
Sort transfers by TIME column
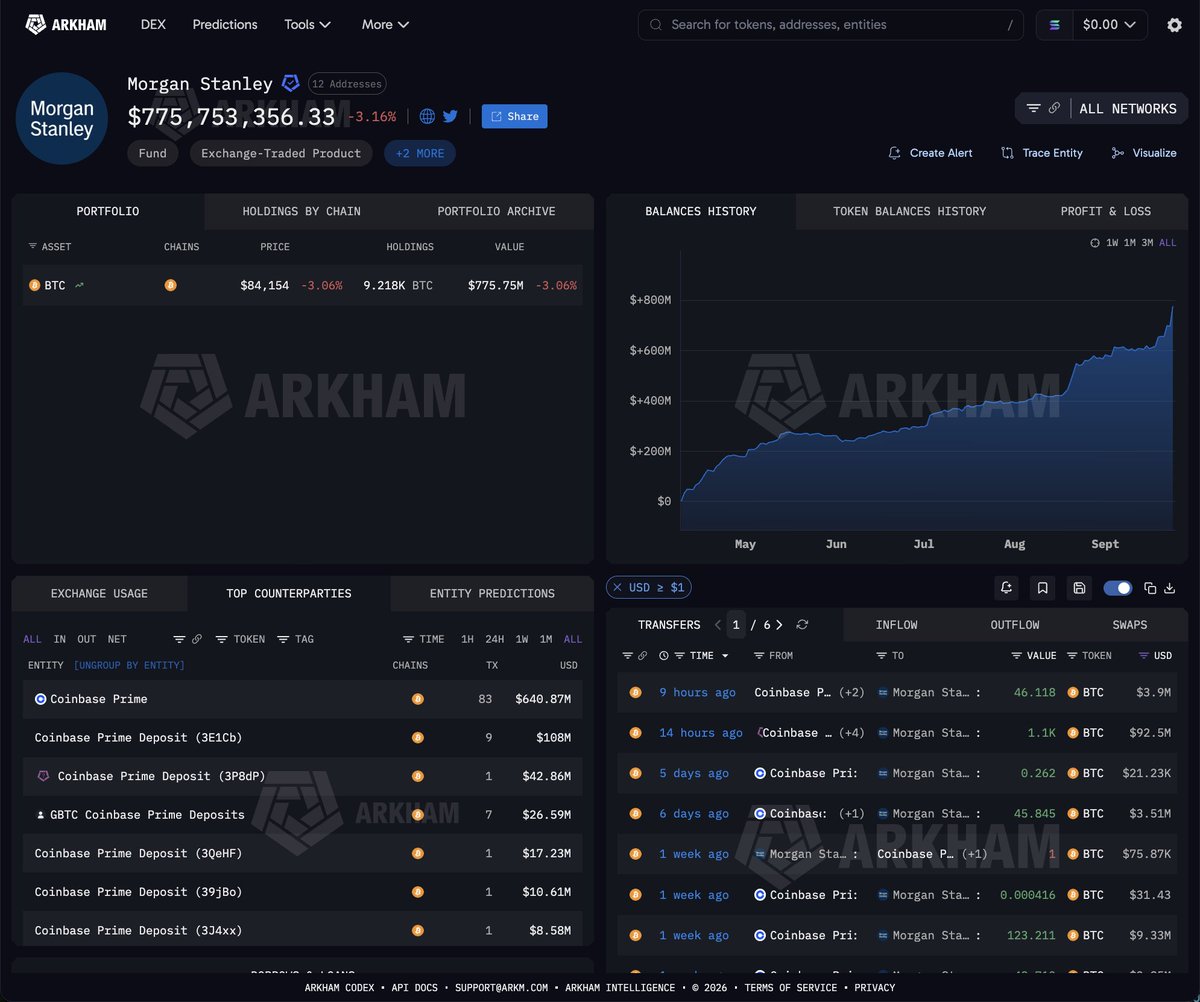click(702, 656)
